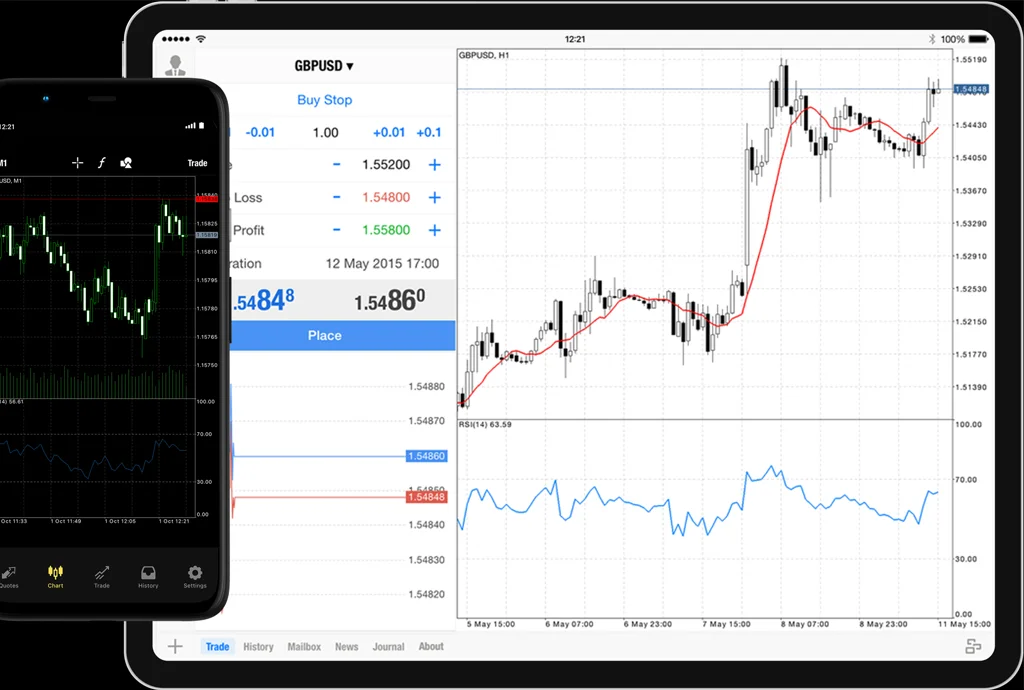Switch to the History tab on tablet

[x=258, y=647]
